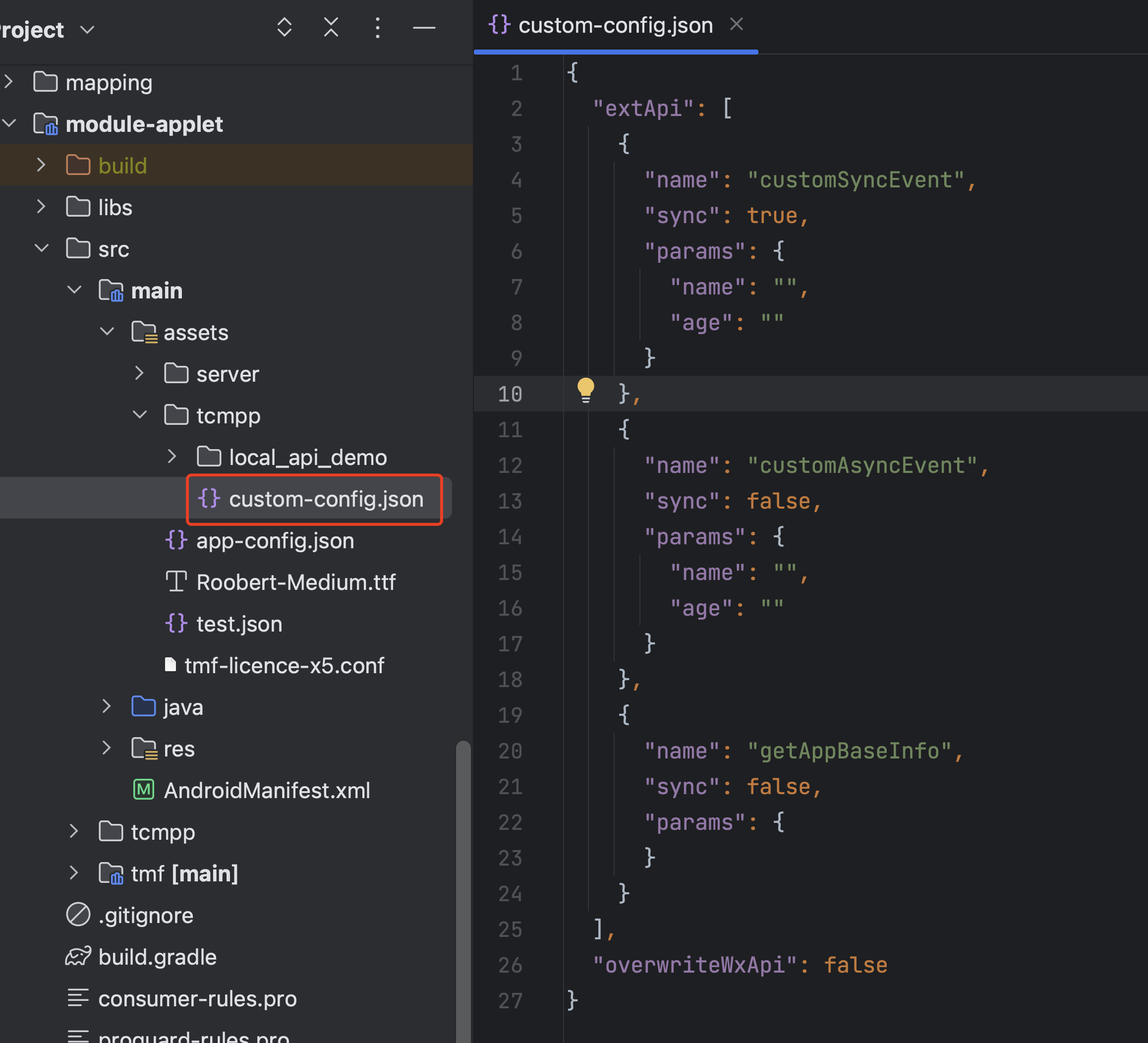Viewport: 1148px width, 1043px height.
Task: Collapse the tcmpp folder under assets
Action: pyautogui.click(x=139, y=415)
